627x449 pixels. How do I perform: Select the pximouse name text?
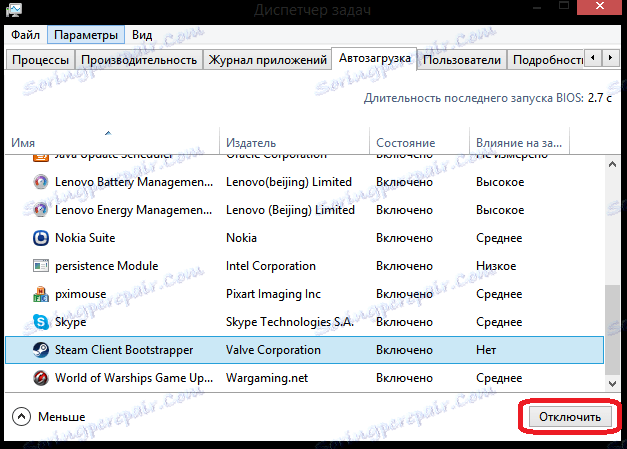[x=80, y=294]
